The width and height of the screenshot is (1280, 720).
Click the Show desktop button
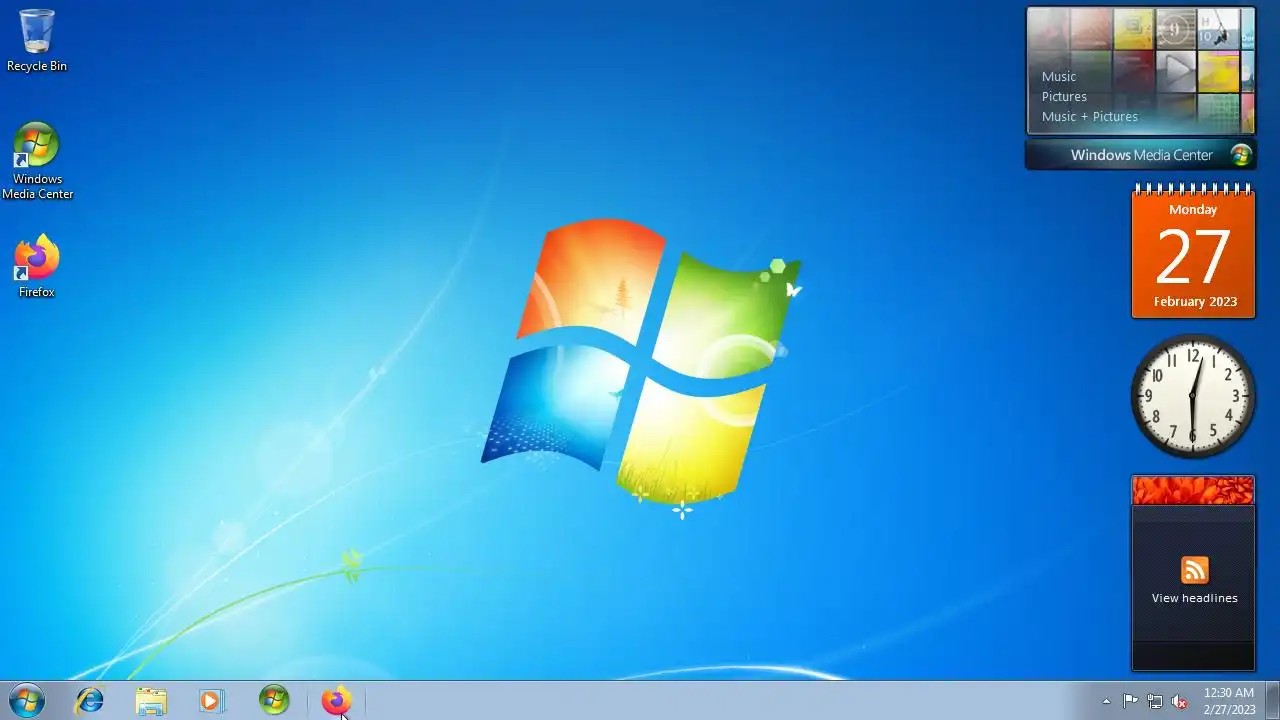[x=1272, y=701]
